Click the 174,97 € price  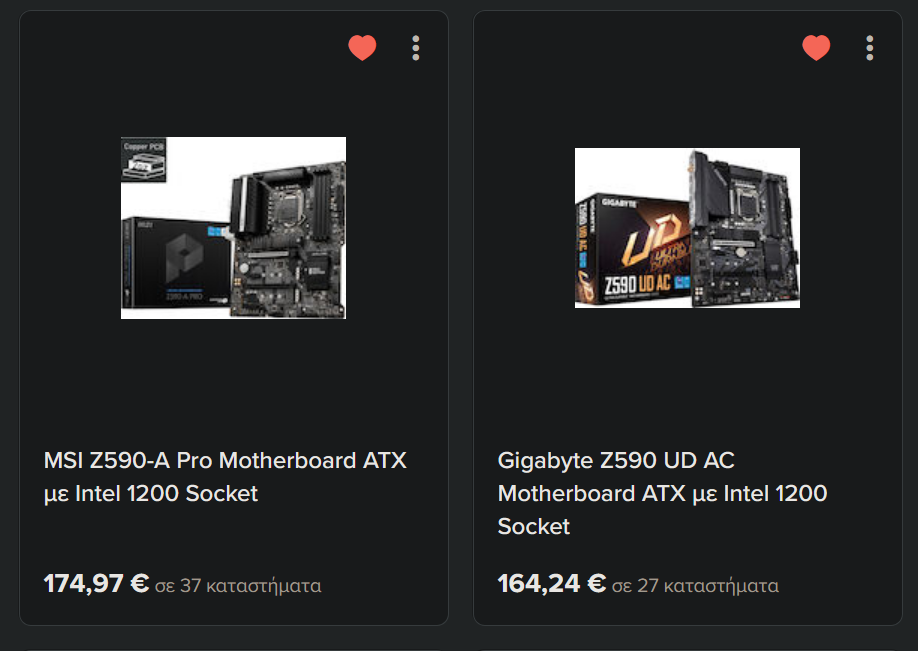click(97, 584)
